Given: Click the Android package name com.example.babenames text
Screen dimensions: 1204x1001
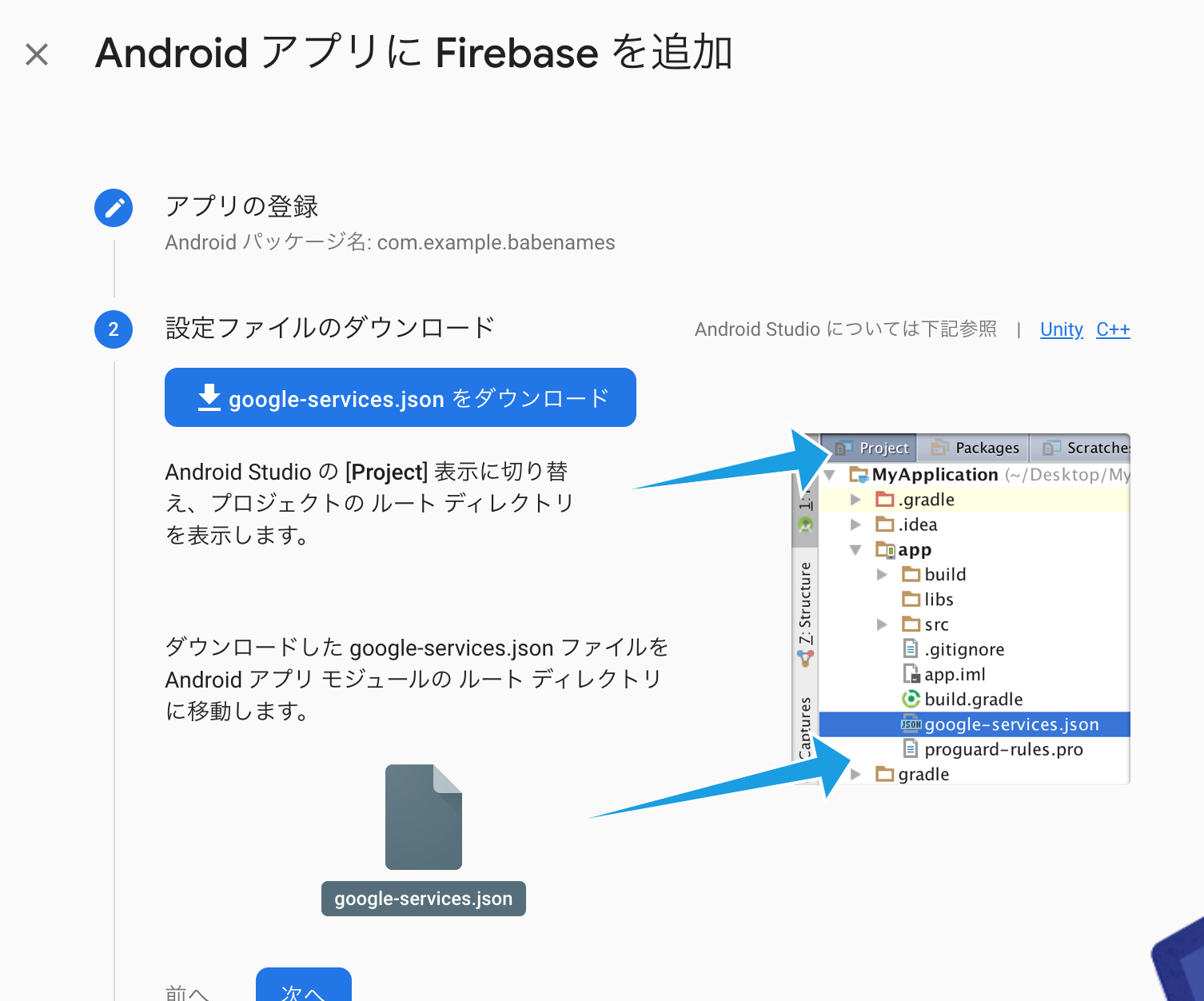Looking at the screenshot, I should [390, 242].
